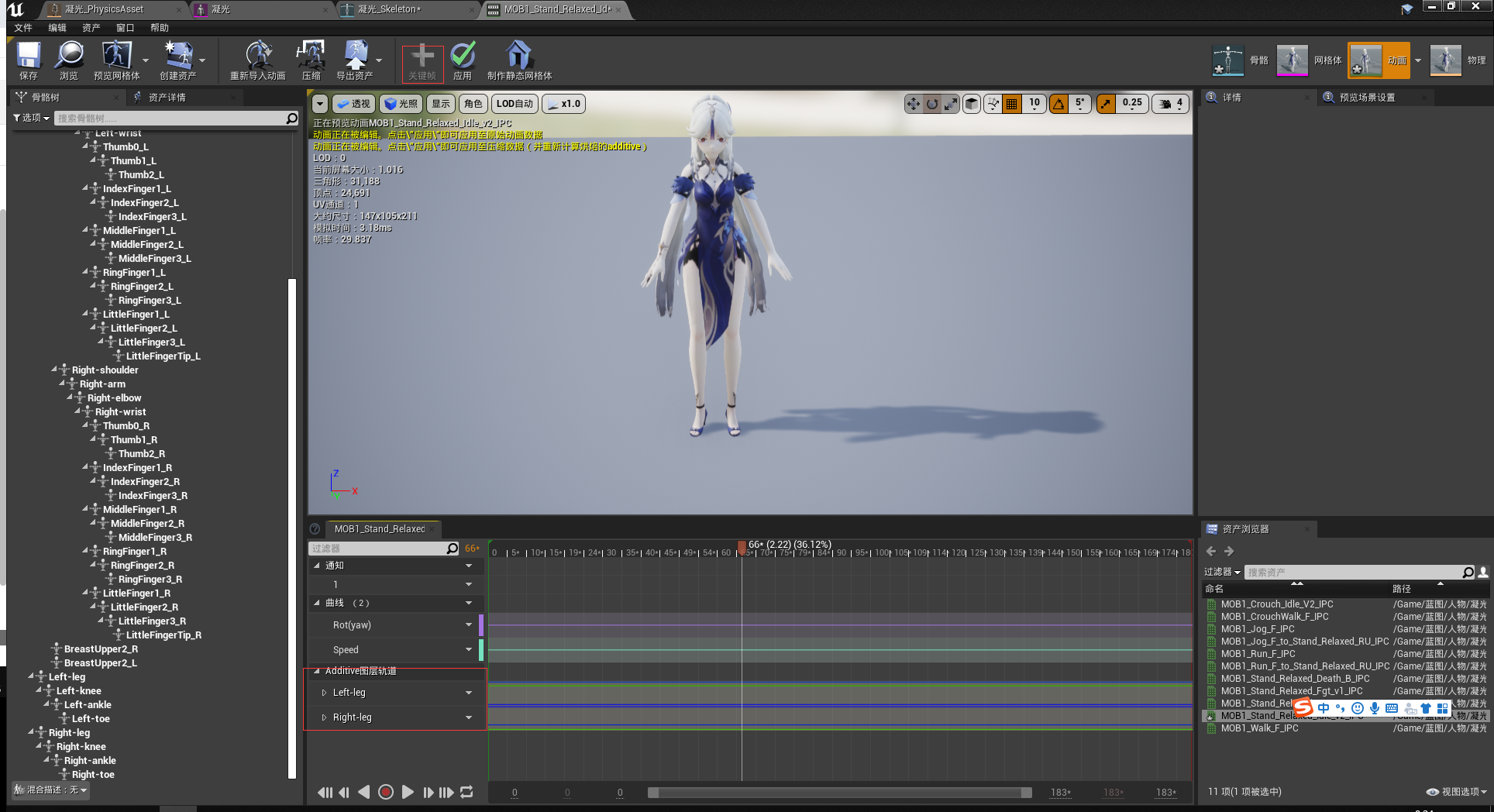Image resolution: width=1494 pixels, height=812 pixels.
Task: Click the 光照 lit mode button
Action: pos(401,104)
